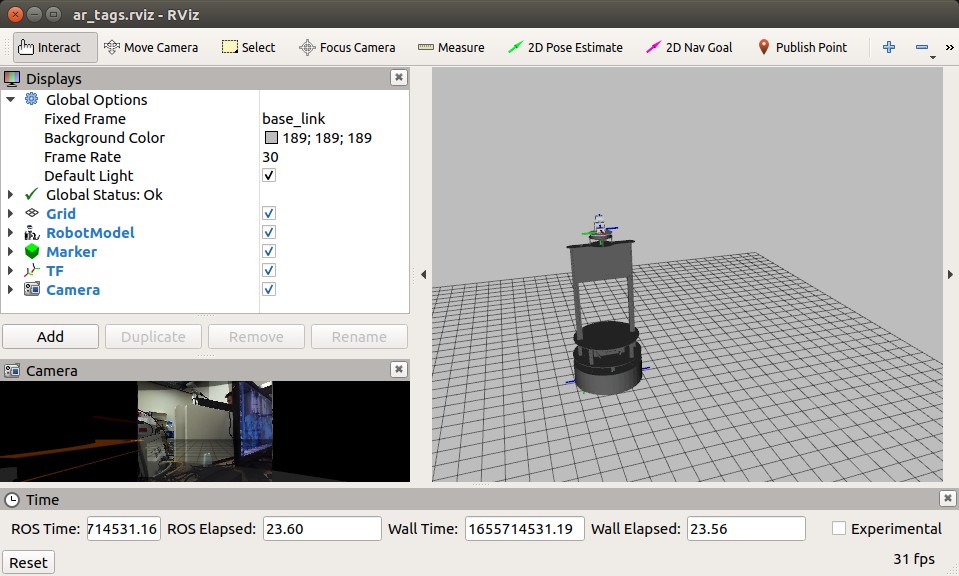Enable the Experimental checkbox

[839, 528]
